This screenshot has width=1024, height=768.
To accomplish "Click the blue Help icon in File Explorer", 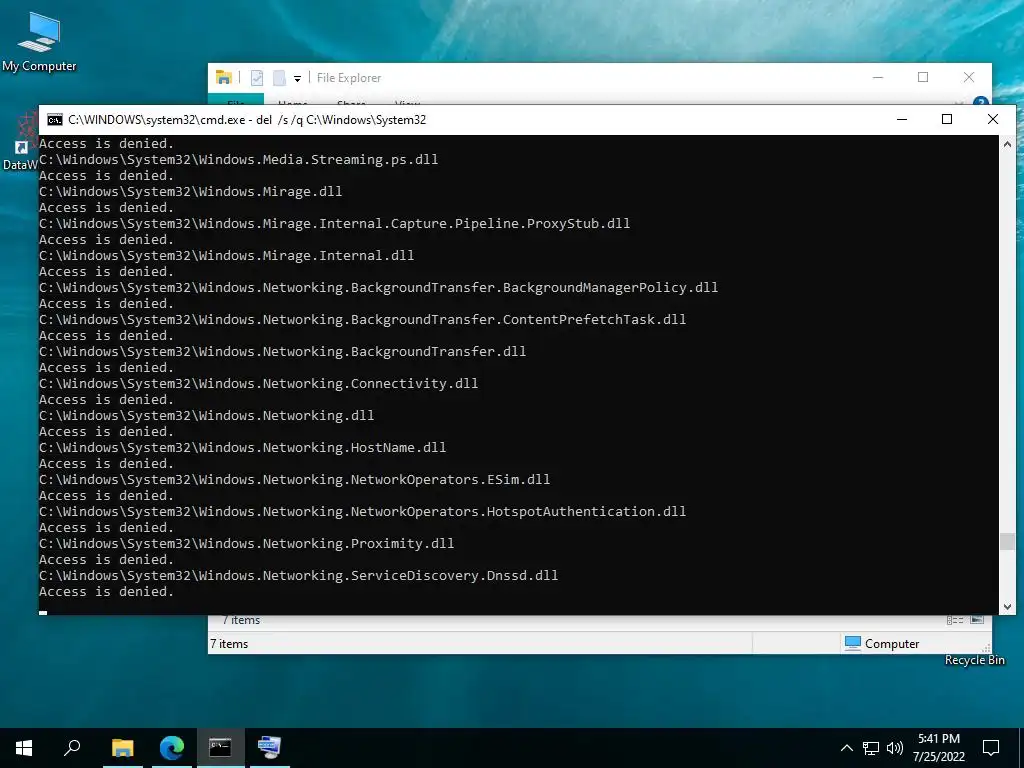I will pos(980,102).
